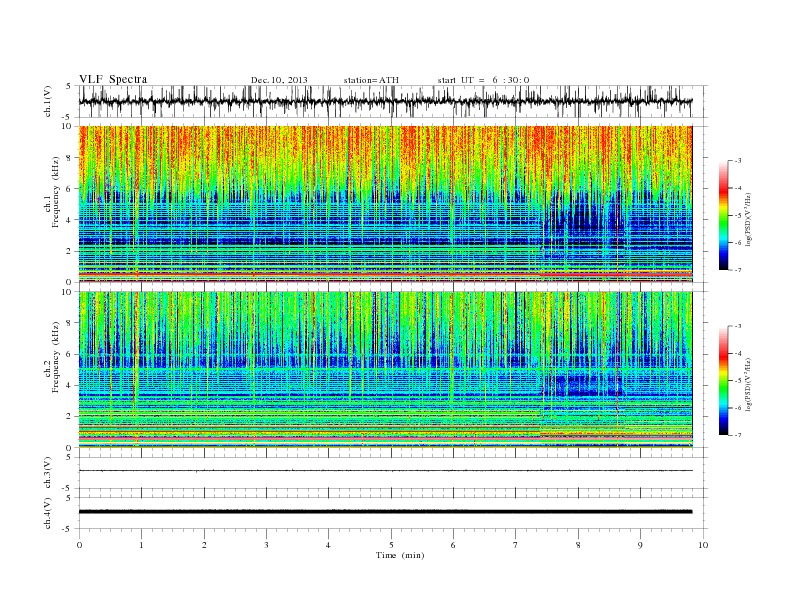792x612 pixels.
Task: Click the "ch.1(V)" waveform axis label
Action: point(47,101)
